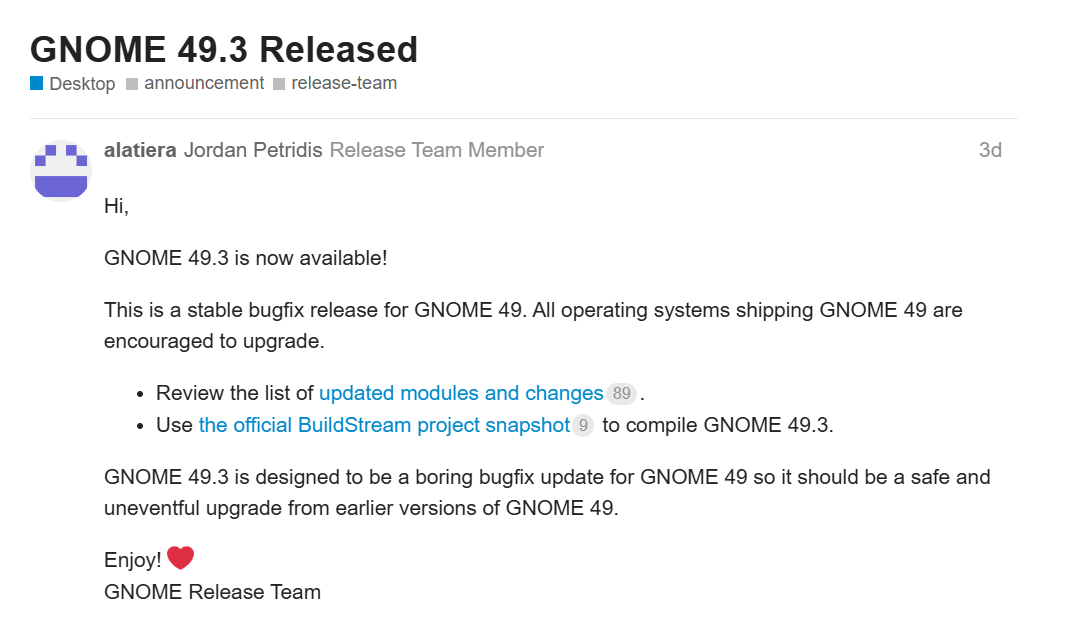
Task: Open the announcement tag
Action: (x=204, y=83)
